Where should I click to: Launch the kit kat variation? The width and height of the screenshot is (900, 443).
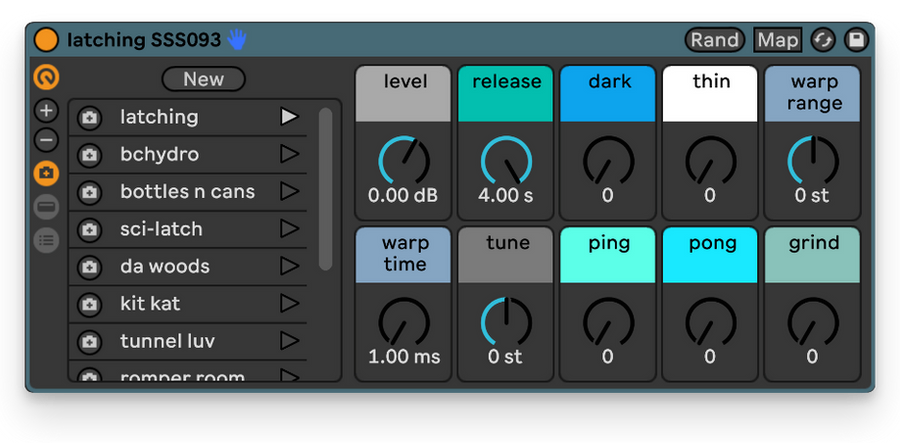click(x=289, y=303)
